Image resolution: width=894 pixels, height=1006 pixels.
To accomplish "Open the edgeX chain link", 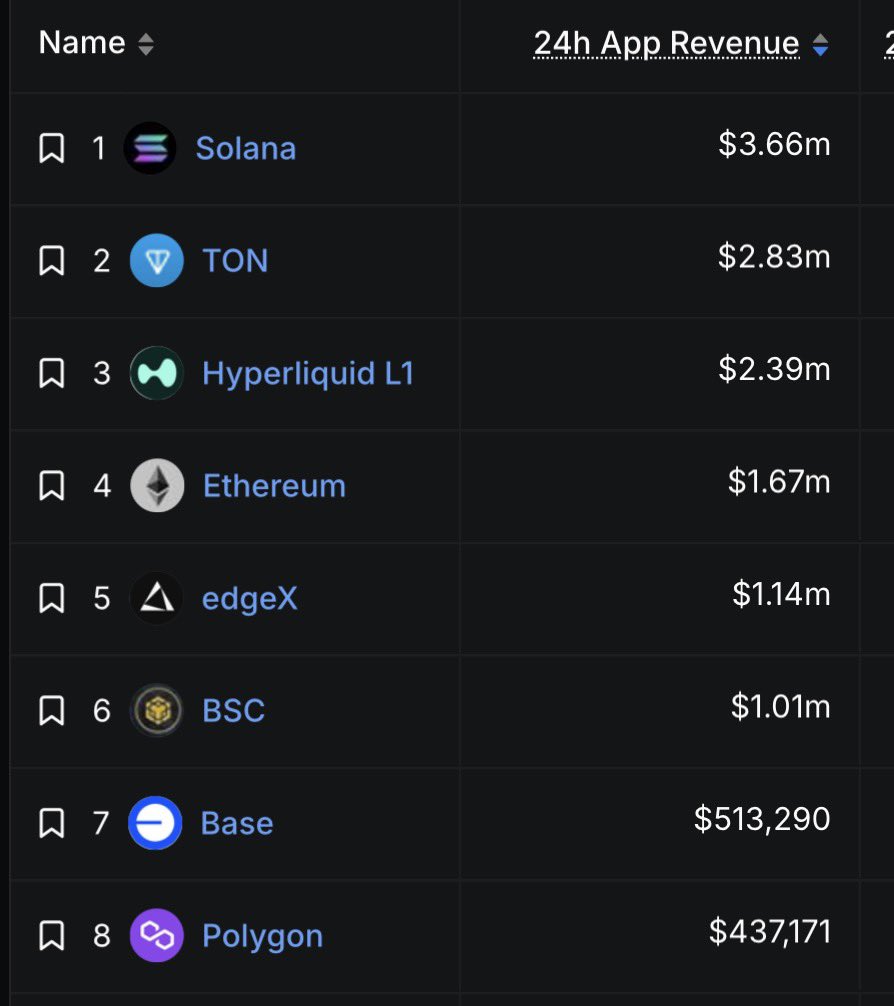I will [x=250, y=598].
